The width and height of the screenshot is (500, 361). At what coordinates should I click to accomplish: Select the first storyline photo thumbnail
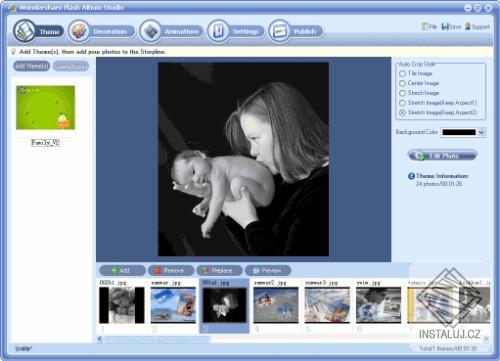[122, 305]
